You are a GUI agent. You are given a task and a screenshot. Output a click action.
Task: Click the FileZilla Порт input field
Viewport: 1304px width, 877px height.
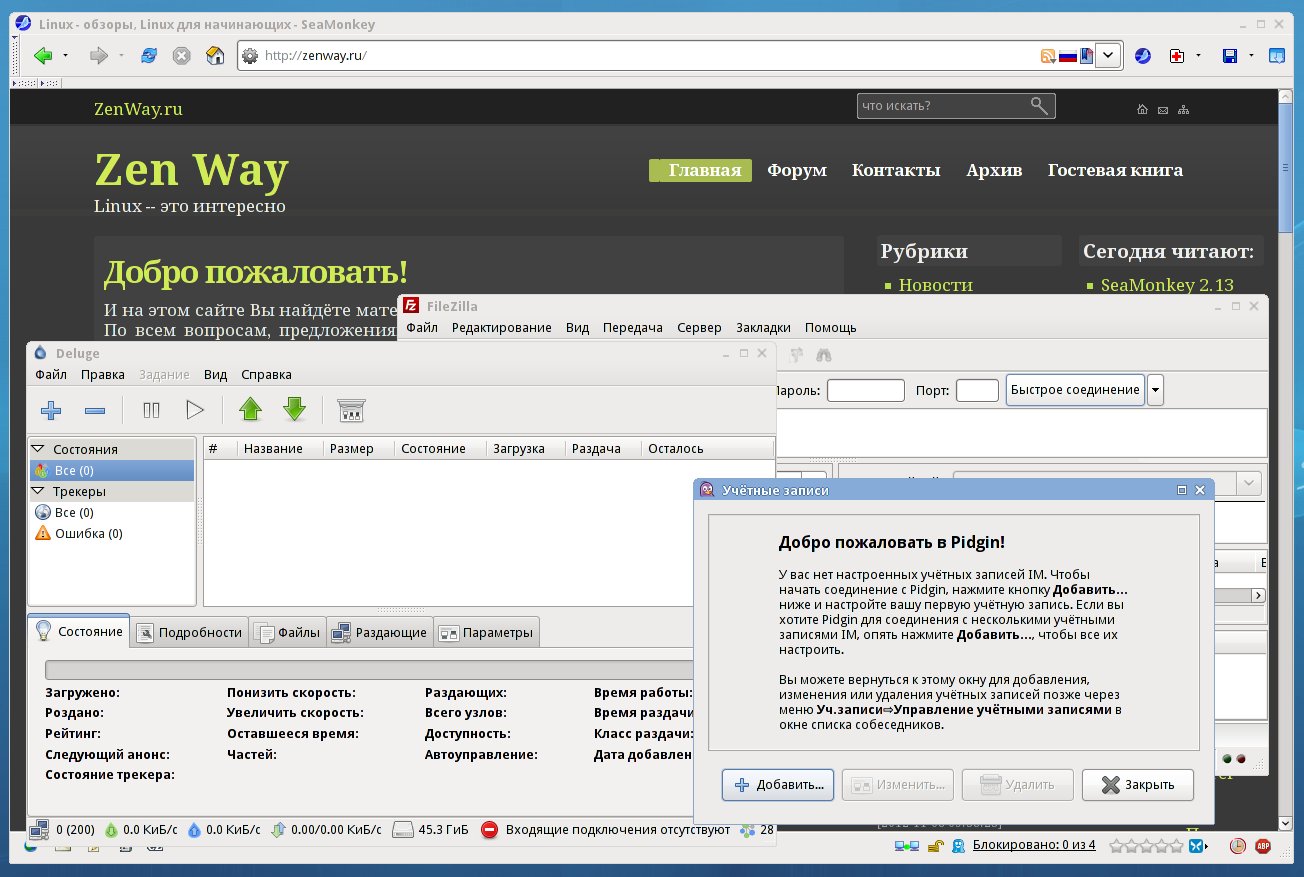[977, 390]
